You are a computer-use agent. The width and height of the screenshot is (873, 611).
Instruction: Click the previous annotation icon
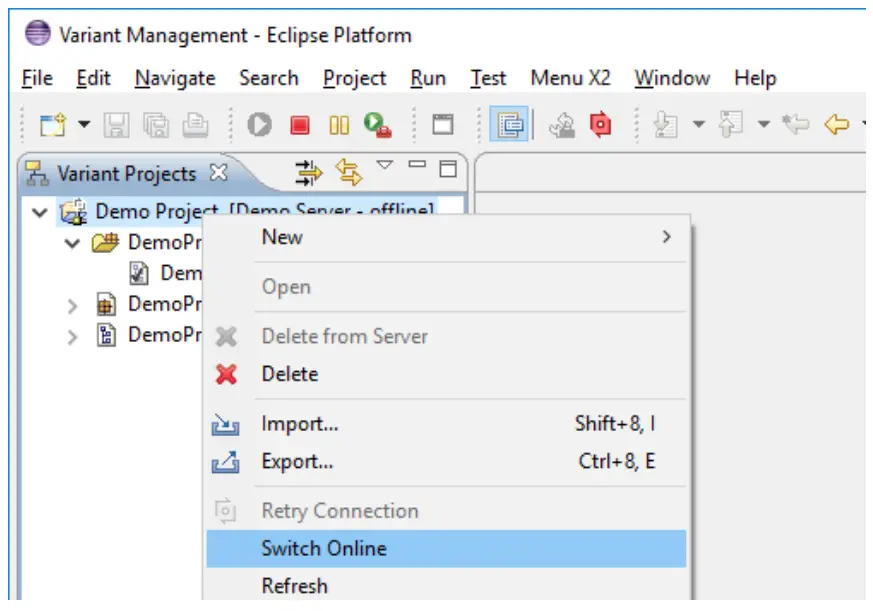point(730,124)
